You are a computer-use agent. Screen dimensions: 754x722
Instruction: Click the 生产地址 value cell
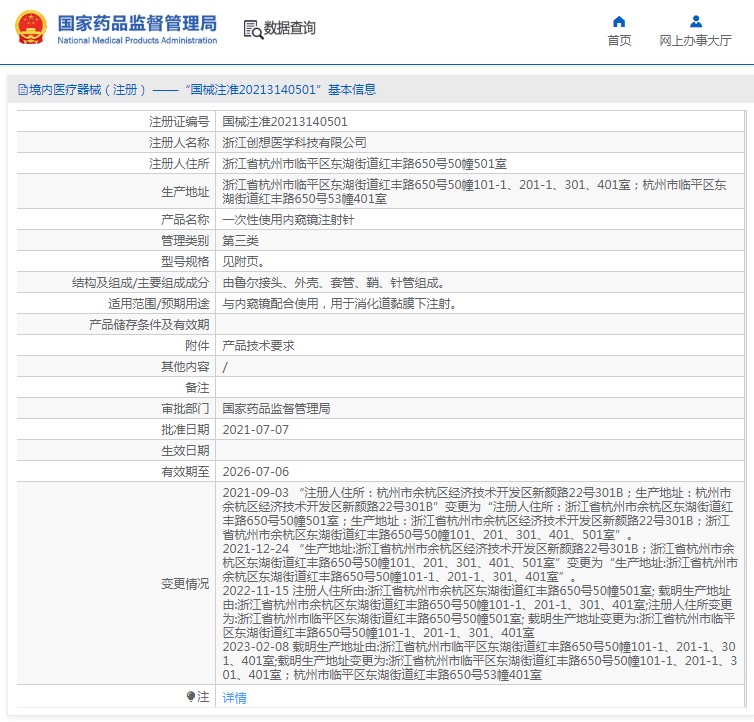pos(480,191)
